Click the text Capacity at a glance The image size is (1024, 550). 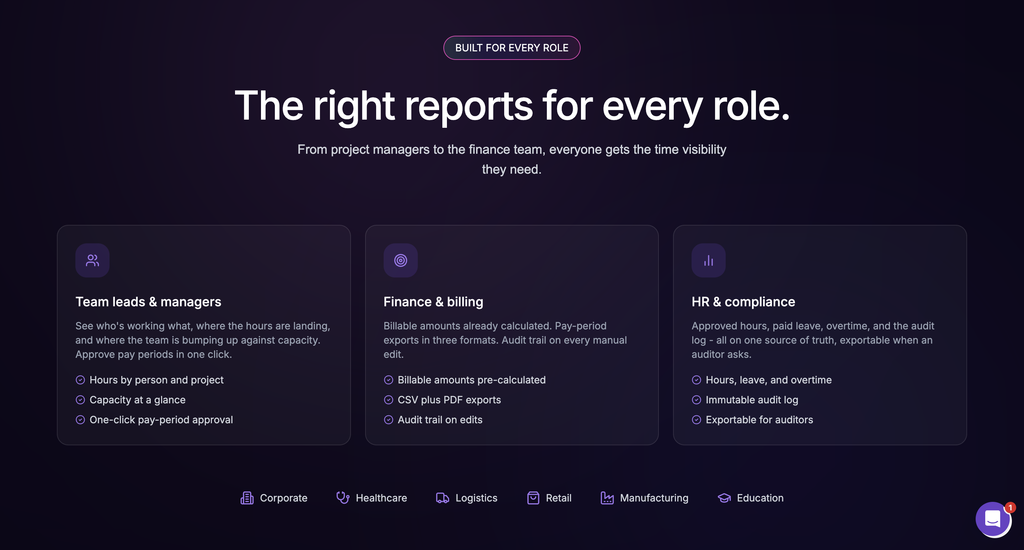137,400
